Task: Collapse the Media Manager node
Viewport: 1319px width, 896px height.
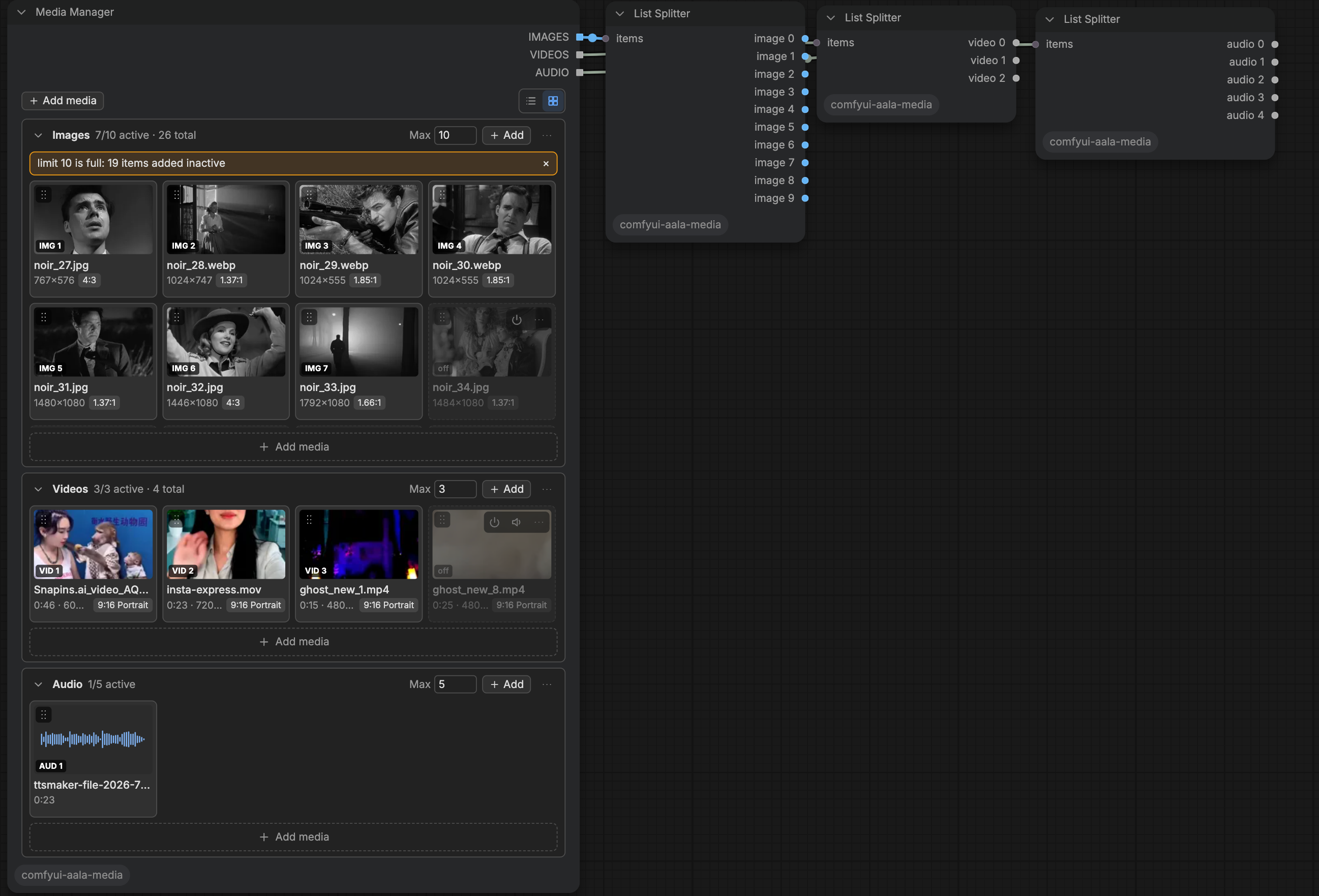Action: (x=21, y=12)
